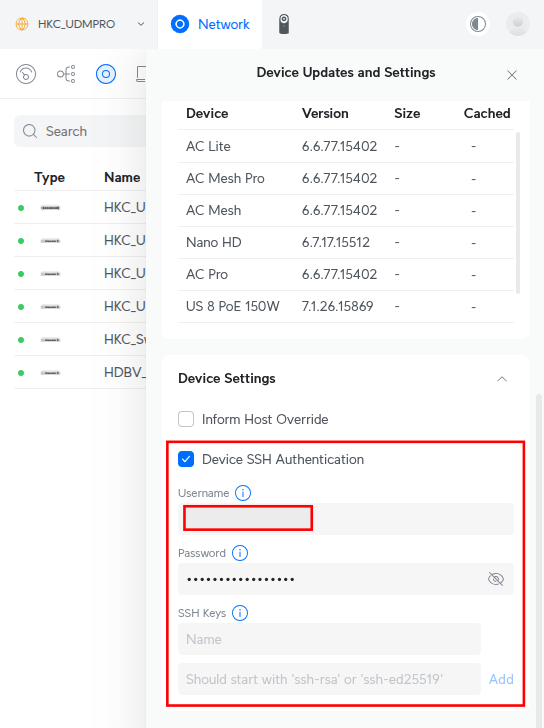The image size is (544, 728).
Task: Open the dashboard gauge icon in sidebar
Action: (x=26, y=74)
